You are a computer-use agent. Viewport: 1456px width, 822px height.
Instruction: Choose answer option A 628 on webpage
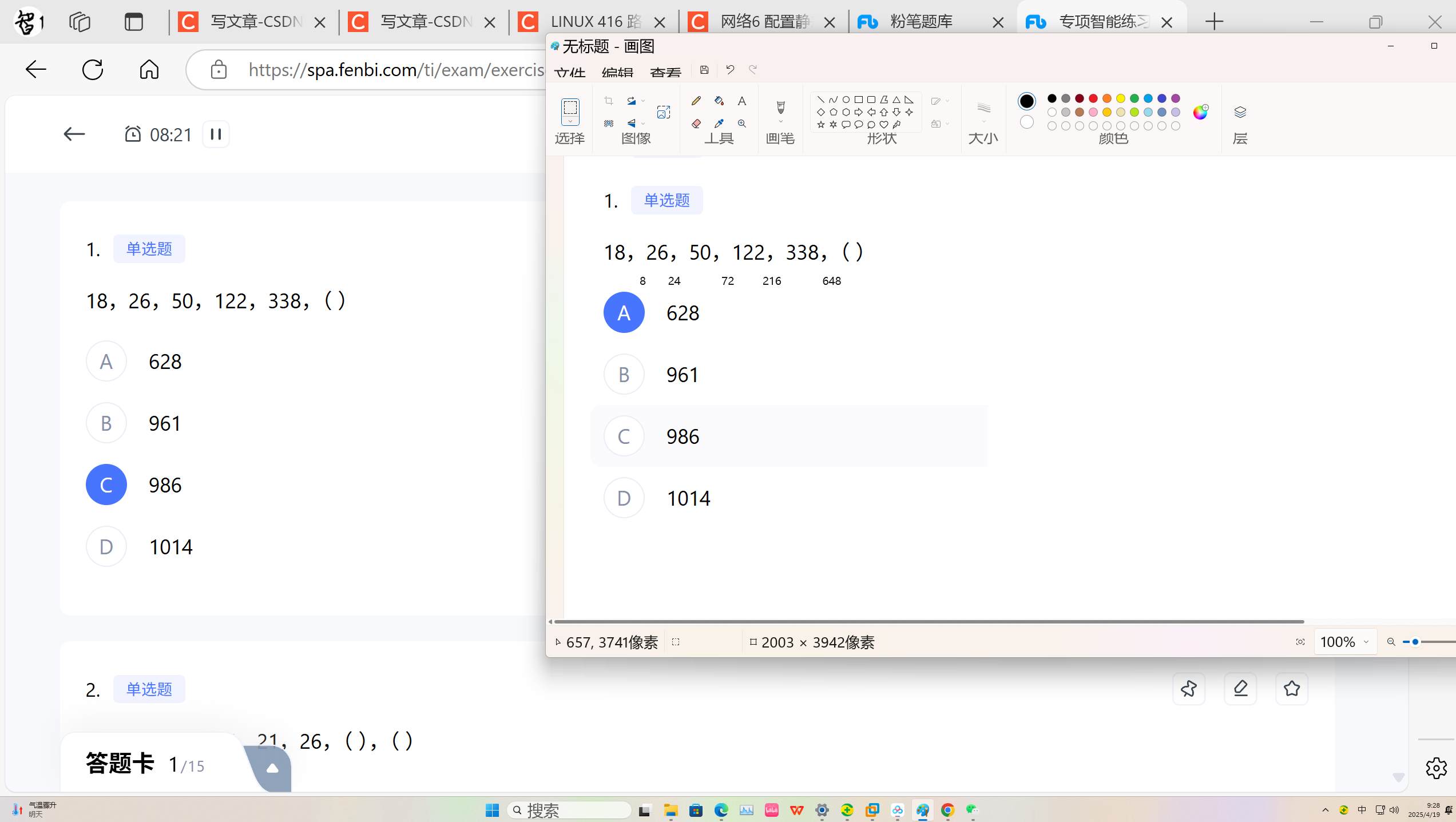106,362
